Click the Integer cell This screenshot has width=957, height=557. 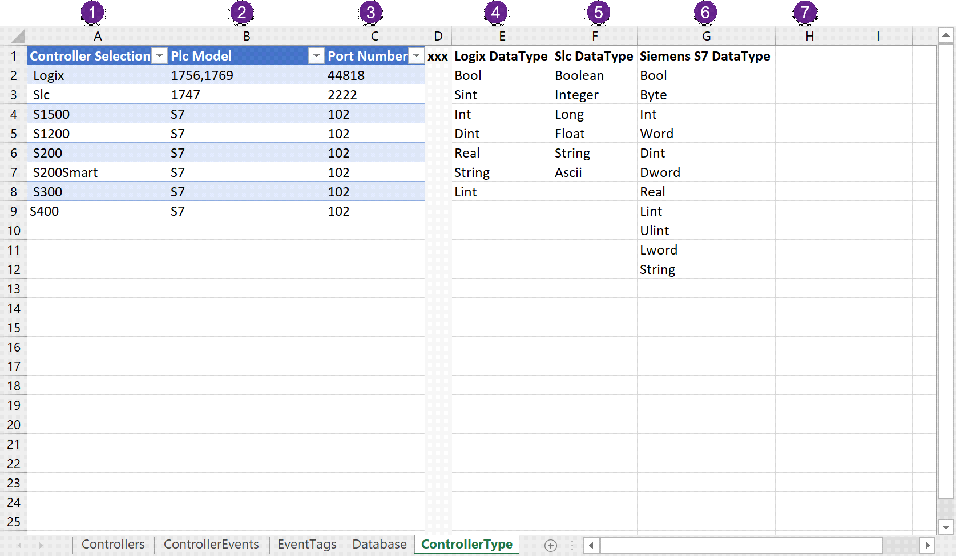coord(595,95)
